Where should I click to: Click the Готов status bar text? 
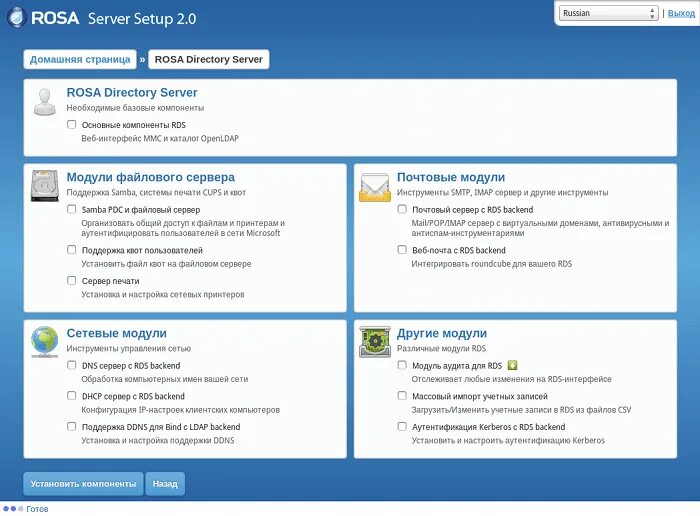[37, 509]
